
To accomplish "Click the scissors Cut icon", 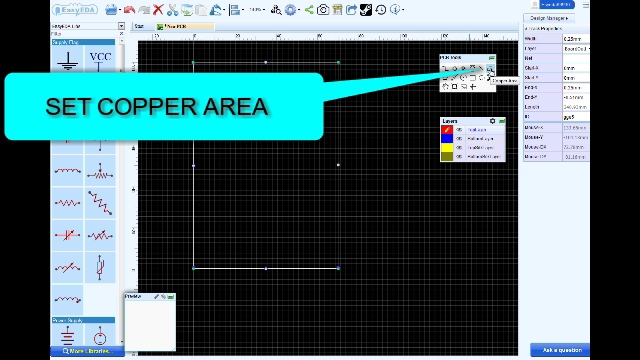I will 172,9.
